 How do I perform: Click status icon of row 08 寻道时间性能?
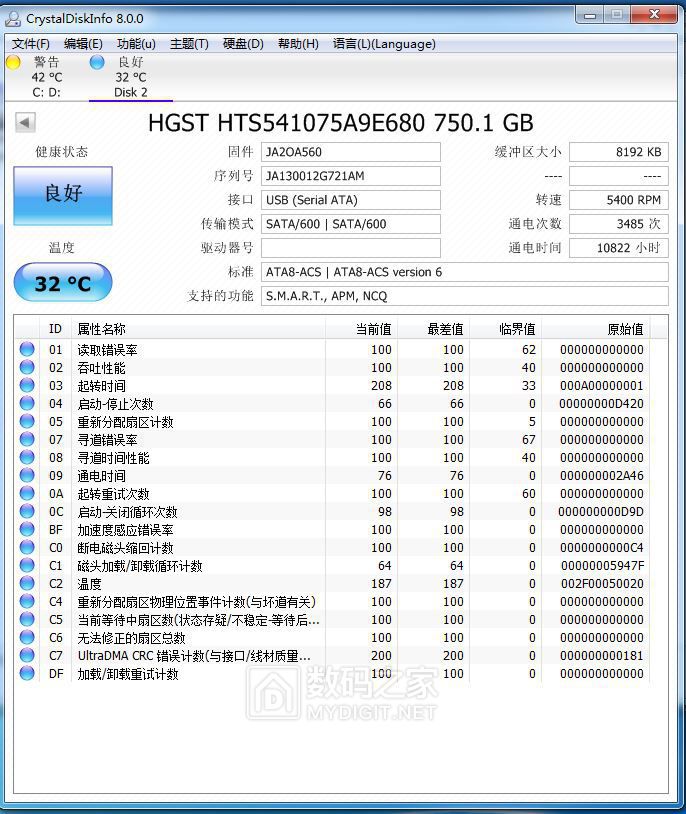pyautogui.click(x=27, y=457)
